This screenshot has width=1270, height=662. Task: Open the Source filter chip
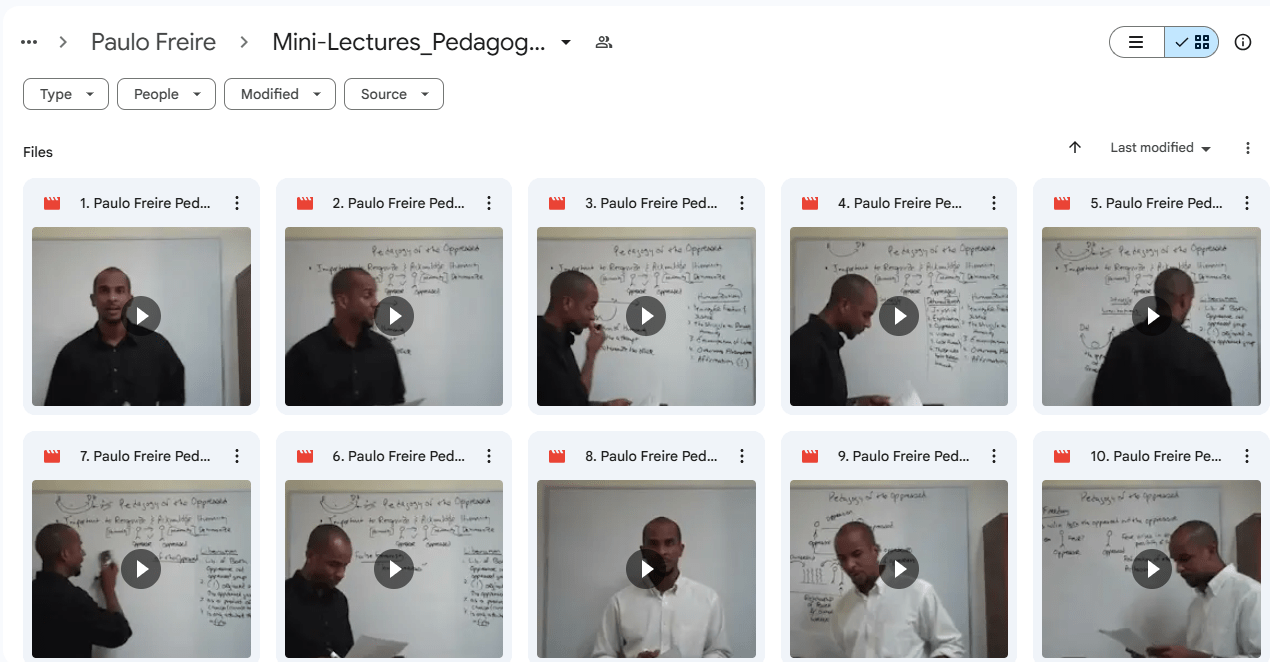394,94
